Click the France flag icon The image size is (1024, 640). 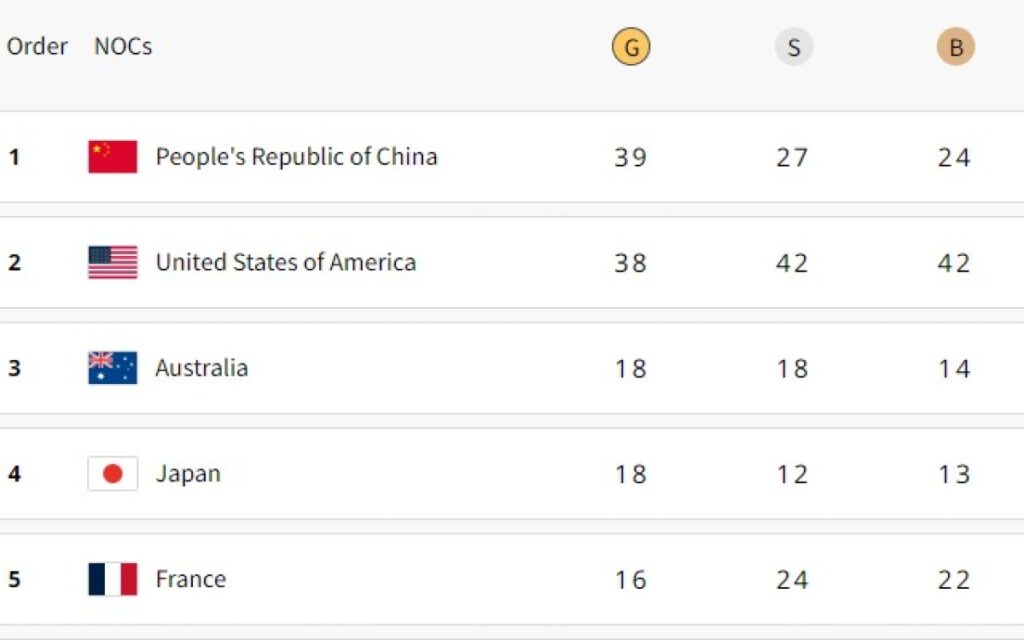[112, 579]
